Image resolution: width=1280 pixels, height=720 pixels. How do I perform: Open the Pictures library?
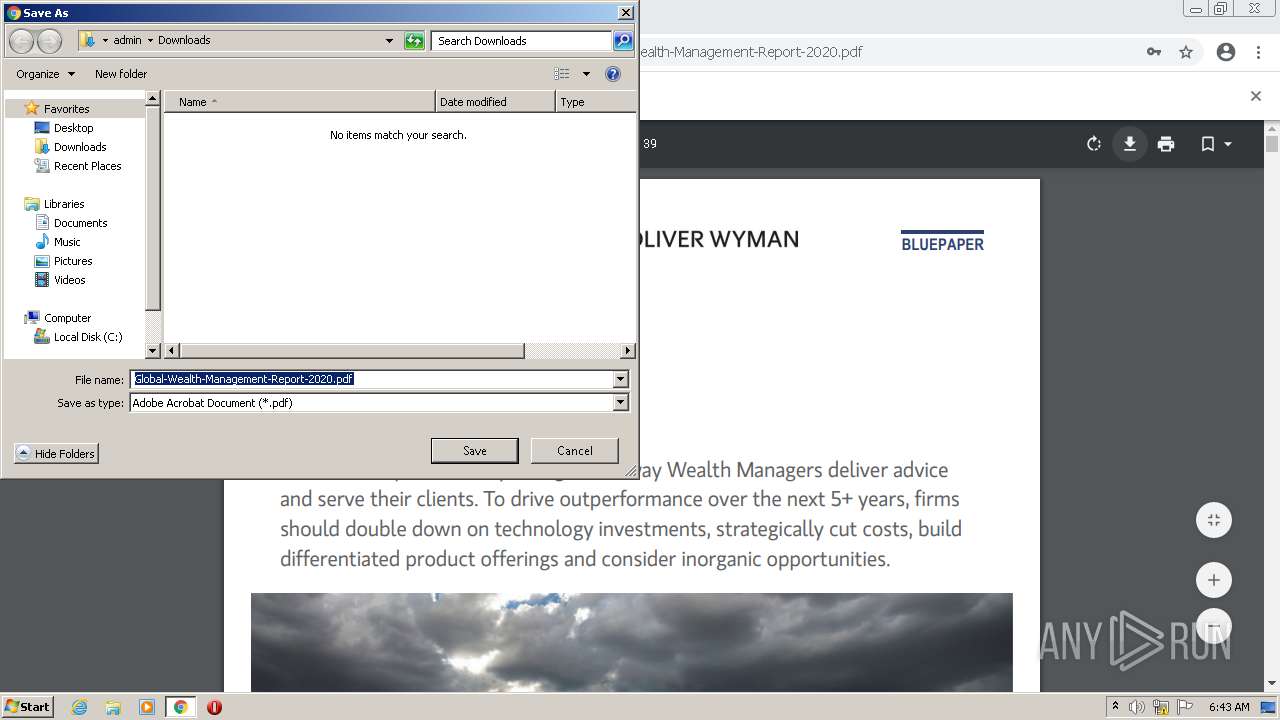tap(73, 261)
